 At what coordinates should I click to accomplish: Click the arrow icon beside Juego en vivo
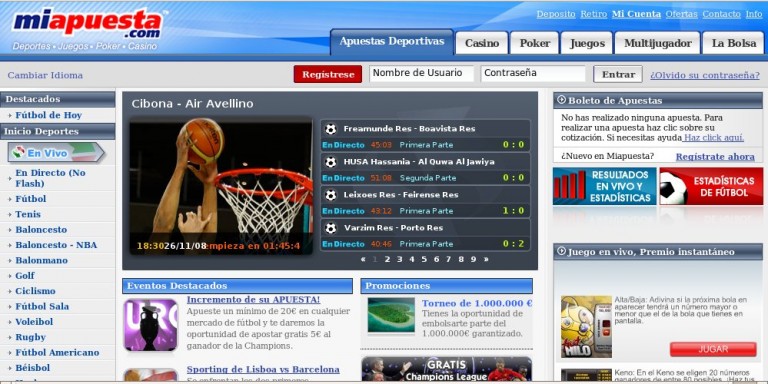pos(561,251)
